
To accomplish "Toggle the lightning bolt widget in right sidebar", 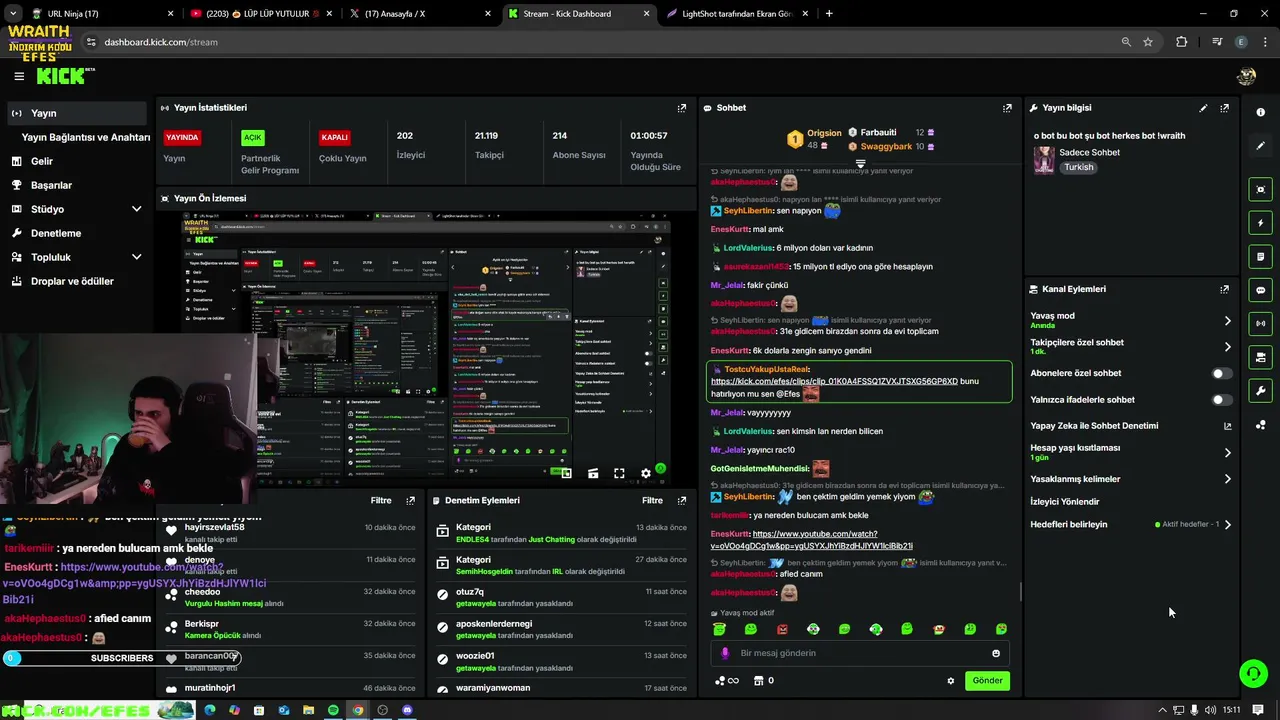I will pyautogui.click(x=1260, y=223).
